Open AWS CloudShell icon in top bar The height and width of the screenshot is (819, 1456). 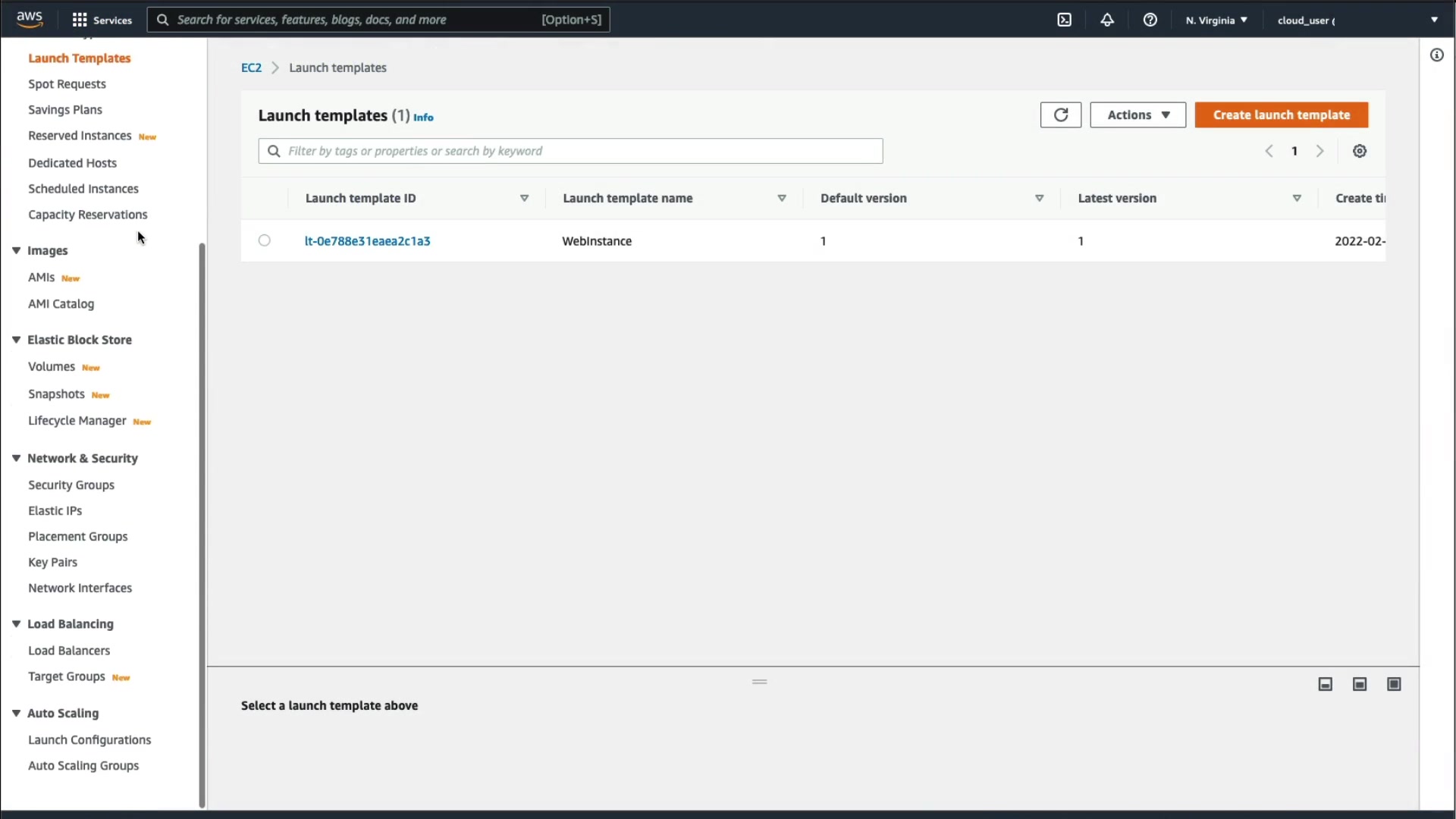[x=1065, y=20]
